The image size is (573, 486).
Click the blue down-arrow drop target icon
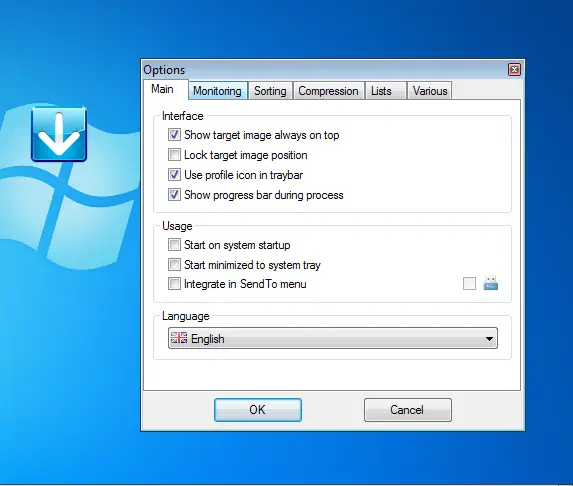[x=59, y=134]
